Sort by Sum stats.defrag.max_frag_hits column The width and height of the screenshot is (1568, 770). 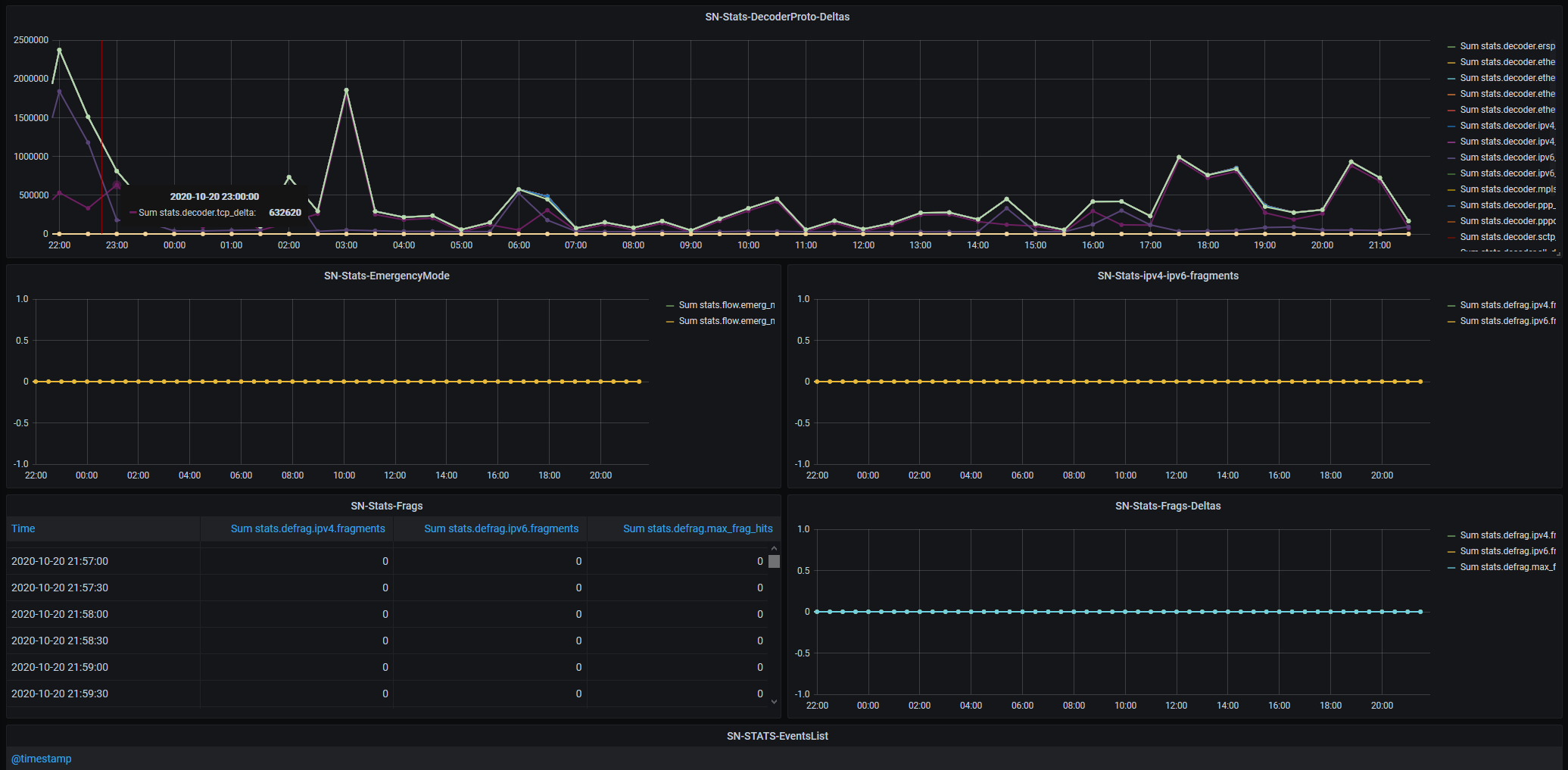click(697, 528)
